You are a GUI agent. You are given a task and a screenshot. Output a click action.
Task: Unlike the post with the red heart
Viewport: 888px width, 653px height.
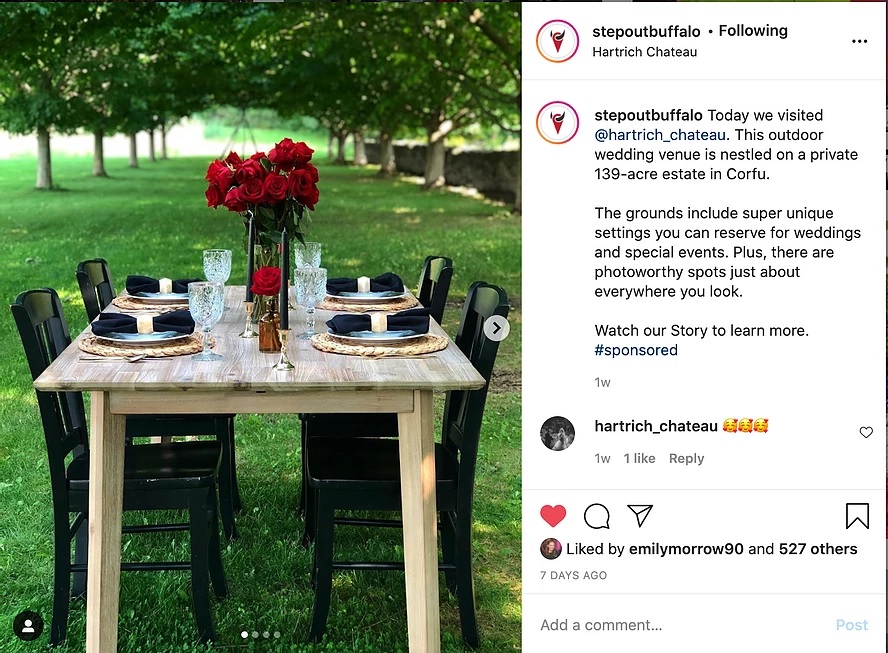[553, 515]
